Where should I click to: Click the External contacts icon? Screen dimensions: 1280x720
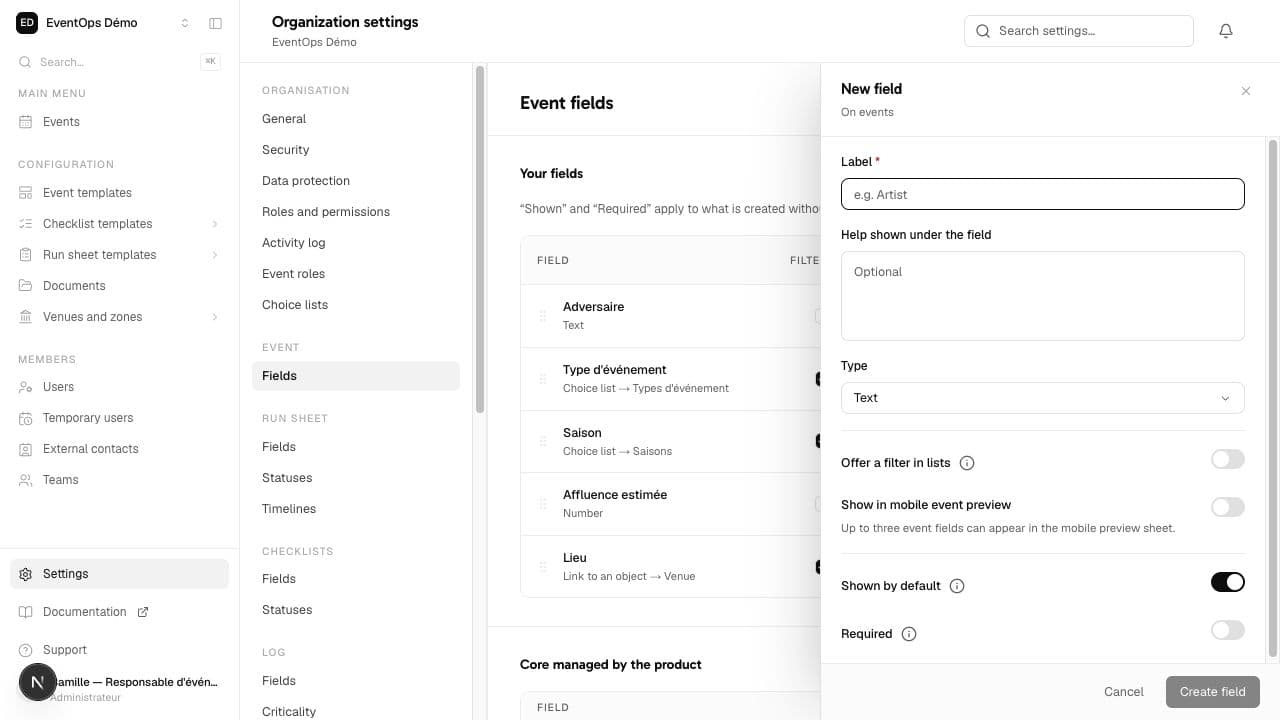pyautogui.click(x=26, y=449)
